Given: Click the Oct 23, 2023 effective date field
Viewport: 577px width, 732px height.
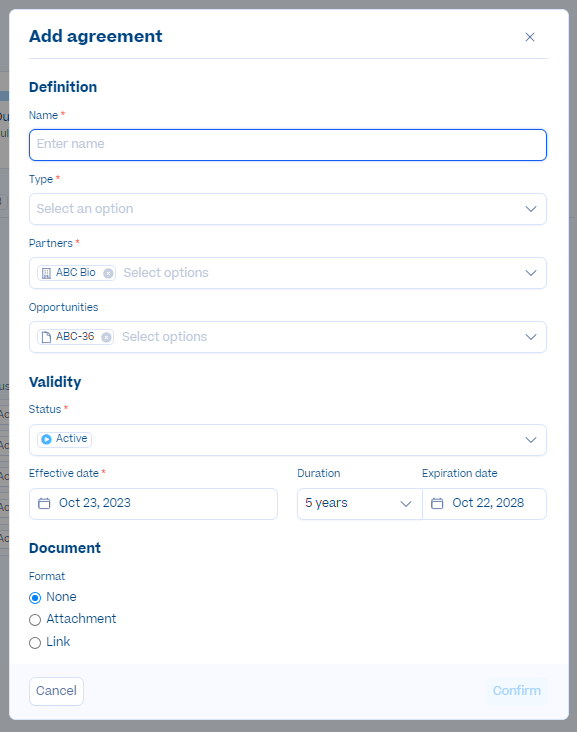Looking at the screenshot, I should (x=153, y=504).
